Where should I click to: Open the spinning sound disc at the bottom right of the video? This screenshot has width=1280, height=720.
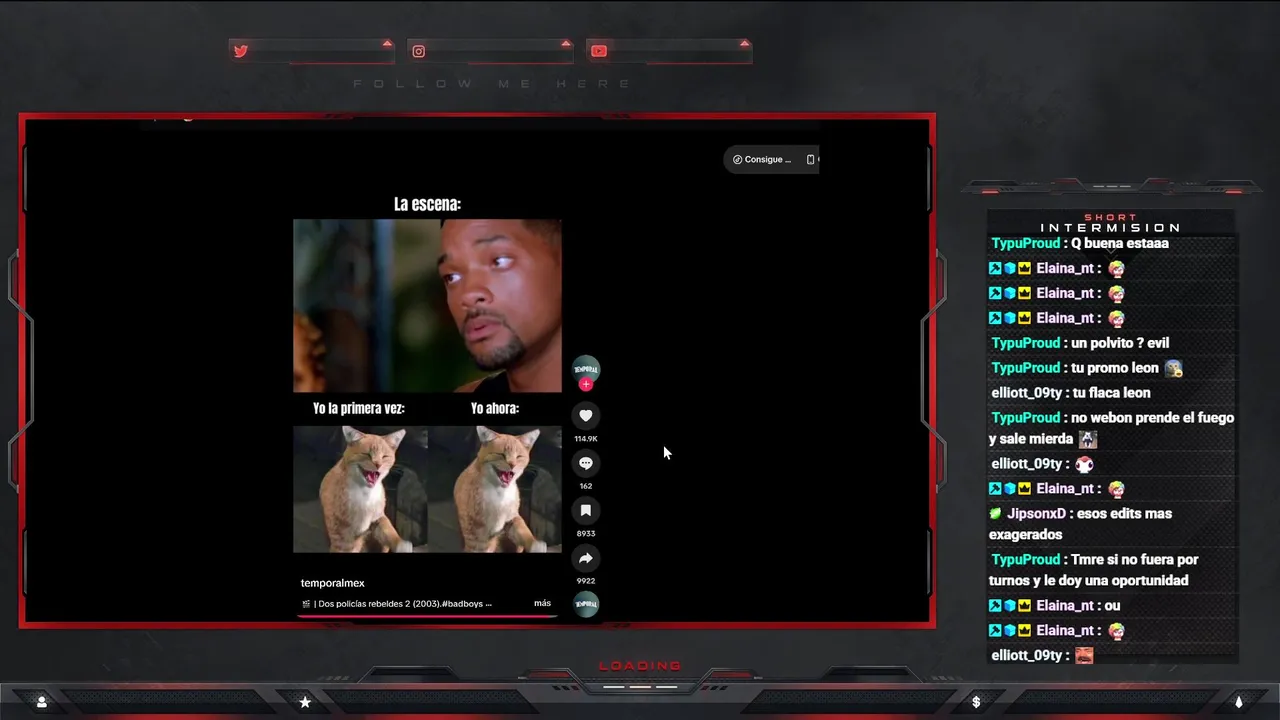[586, 604]
